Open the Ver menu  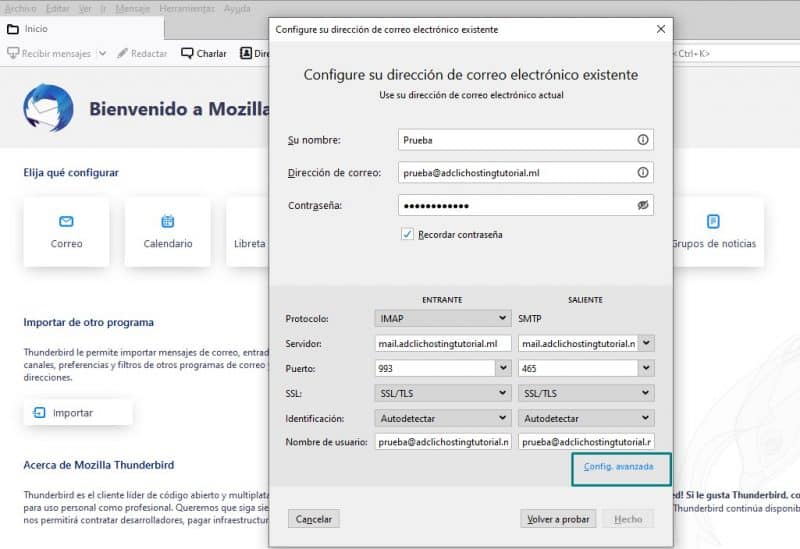(85, 9)
